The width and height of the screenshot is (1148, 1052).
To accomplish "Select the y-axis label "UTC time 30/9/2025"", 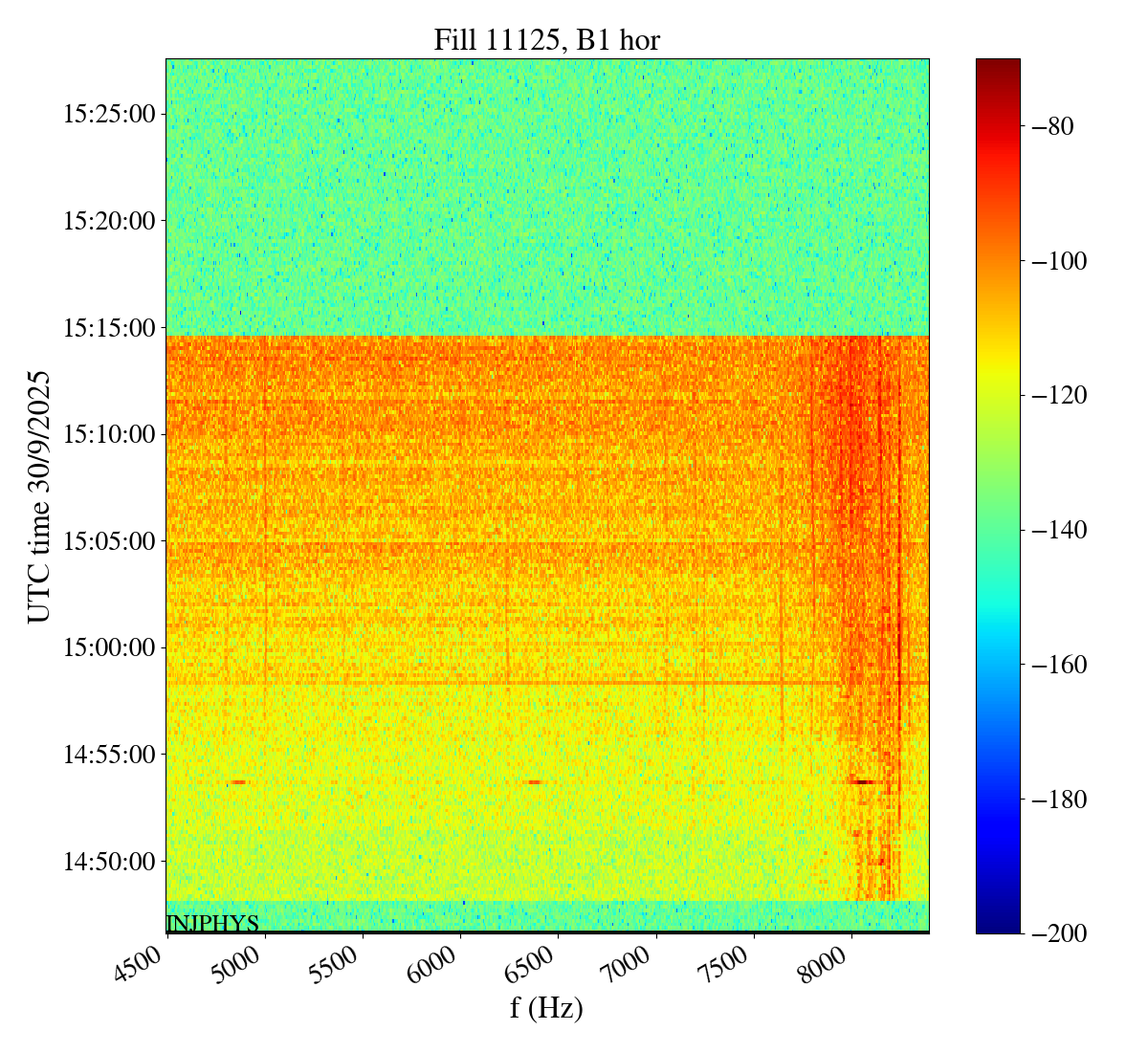I will pyautogui.click(x=38, y=496).
